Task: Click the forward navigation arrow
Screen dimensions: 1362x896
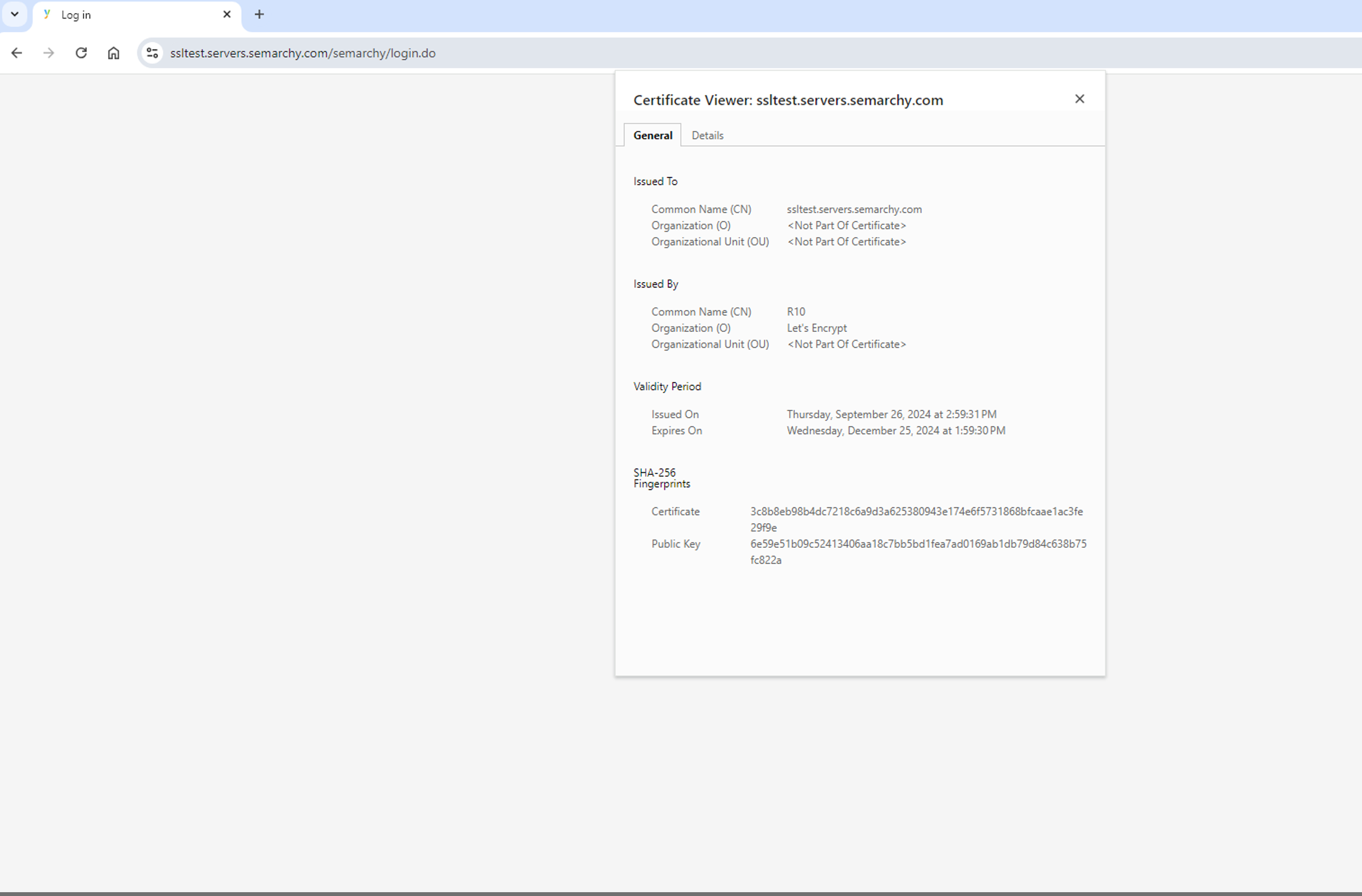Action: pyautogui.click(x=49, y=53)
